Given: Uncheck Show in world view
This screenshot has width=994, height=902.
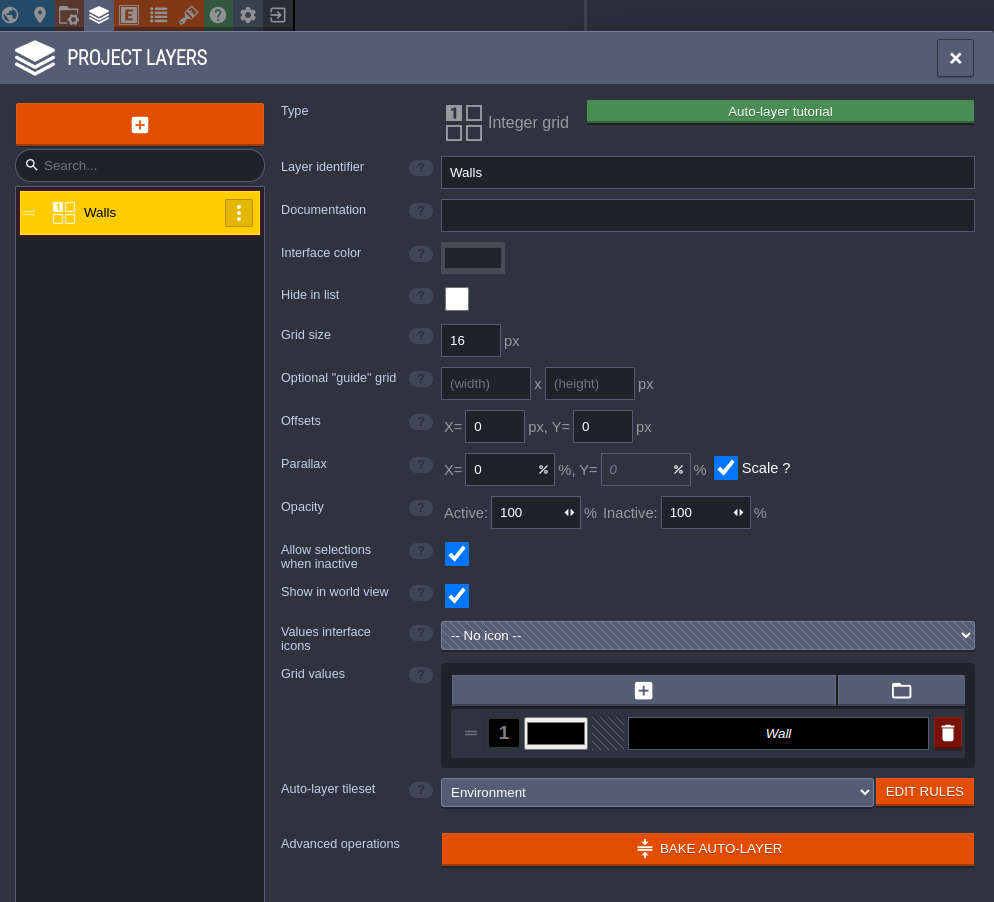Looking at the screenshot, I should coord(457,596).
